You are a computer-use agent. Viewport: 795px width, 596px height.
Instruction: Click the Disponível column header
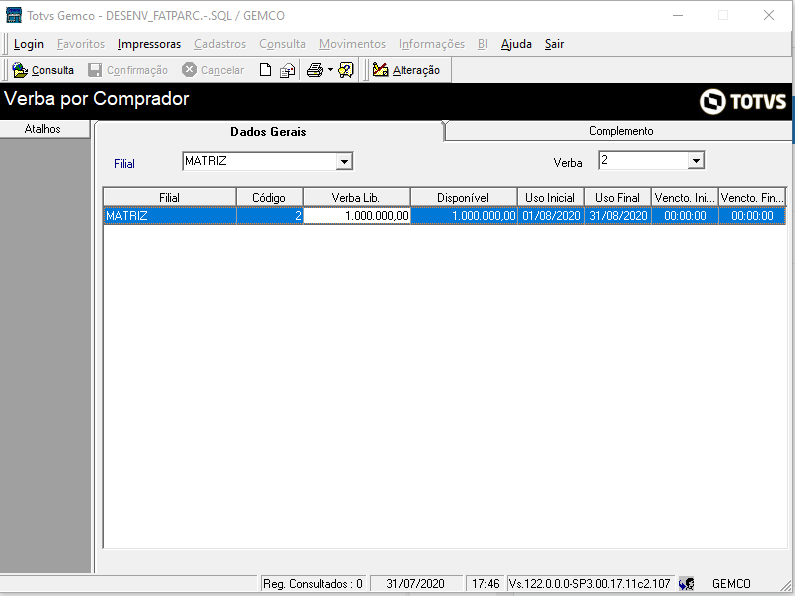pos(463,197)
